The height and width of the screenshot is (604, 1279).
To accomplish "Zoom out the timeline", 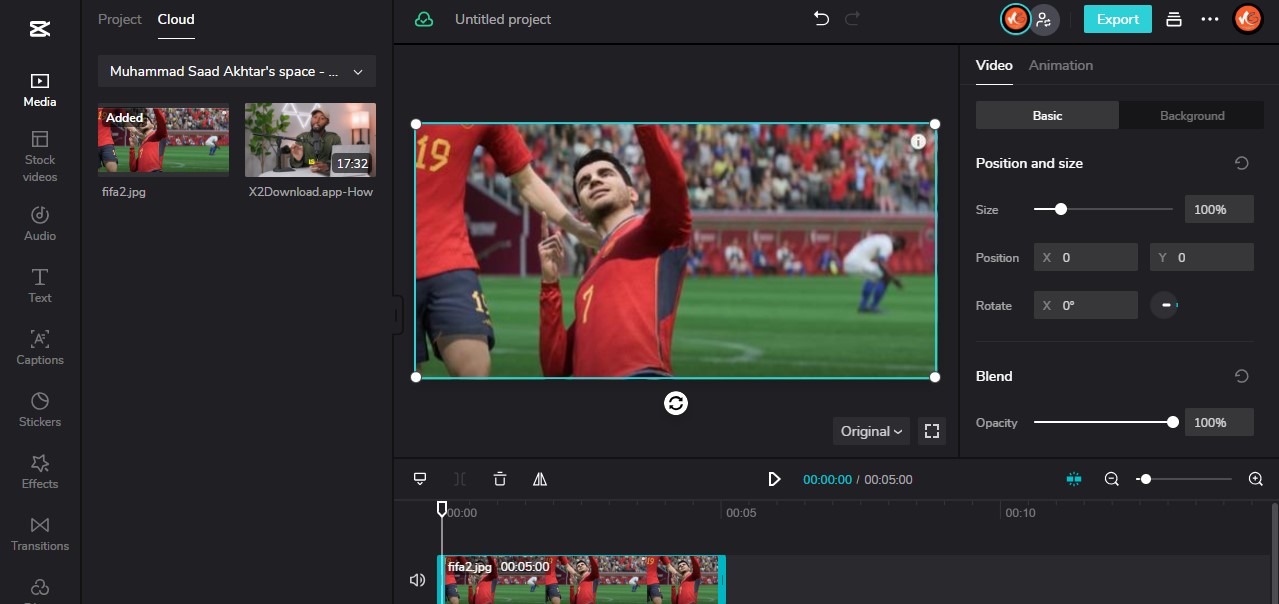I will click(x=1111, y=479).
